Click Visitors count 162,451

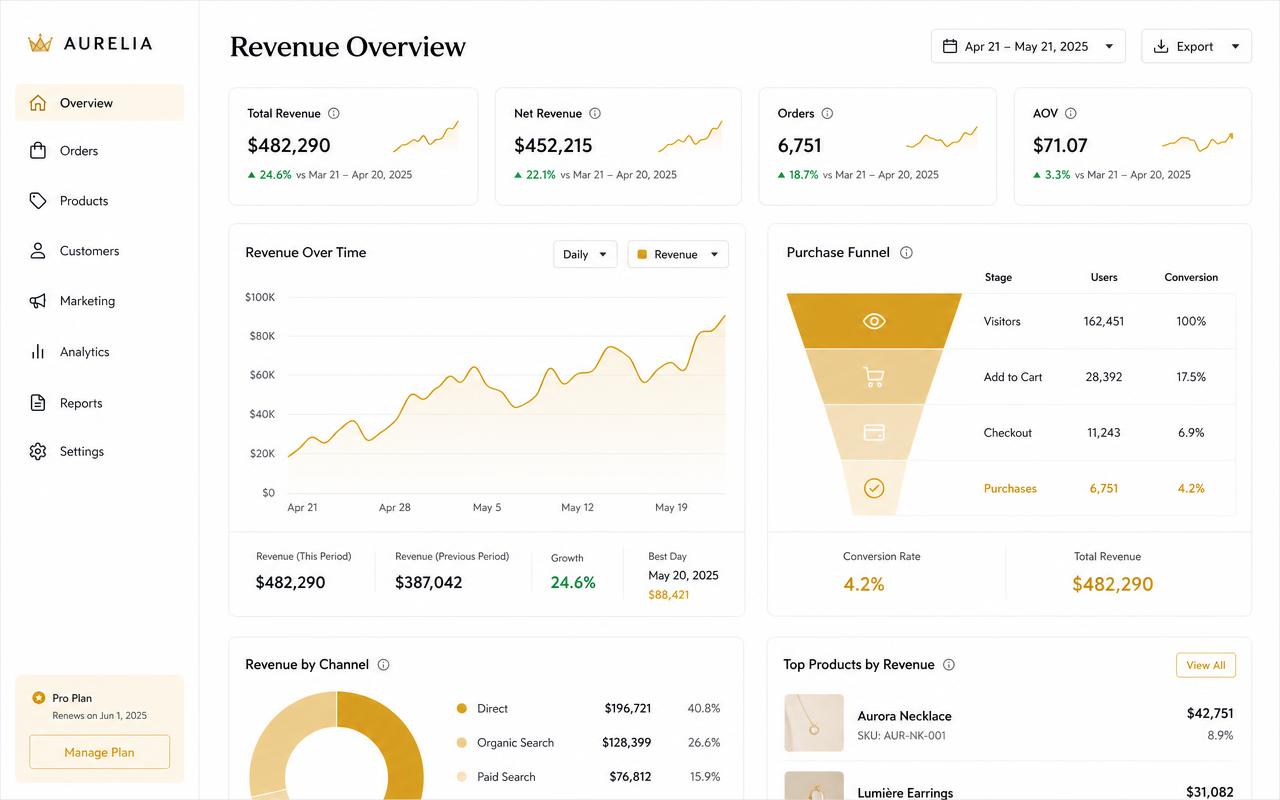(1104, 321)
